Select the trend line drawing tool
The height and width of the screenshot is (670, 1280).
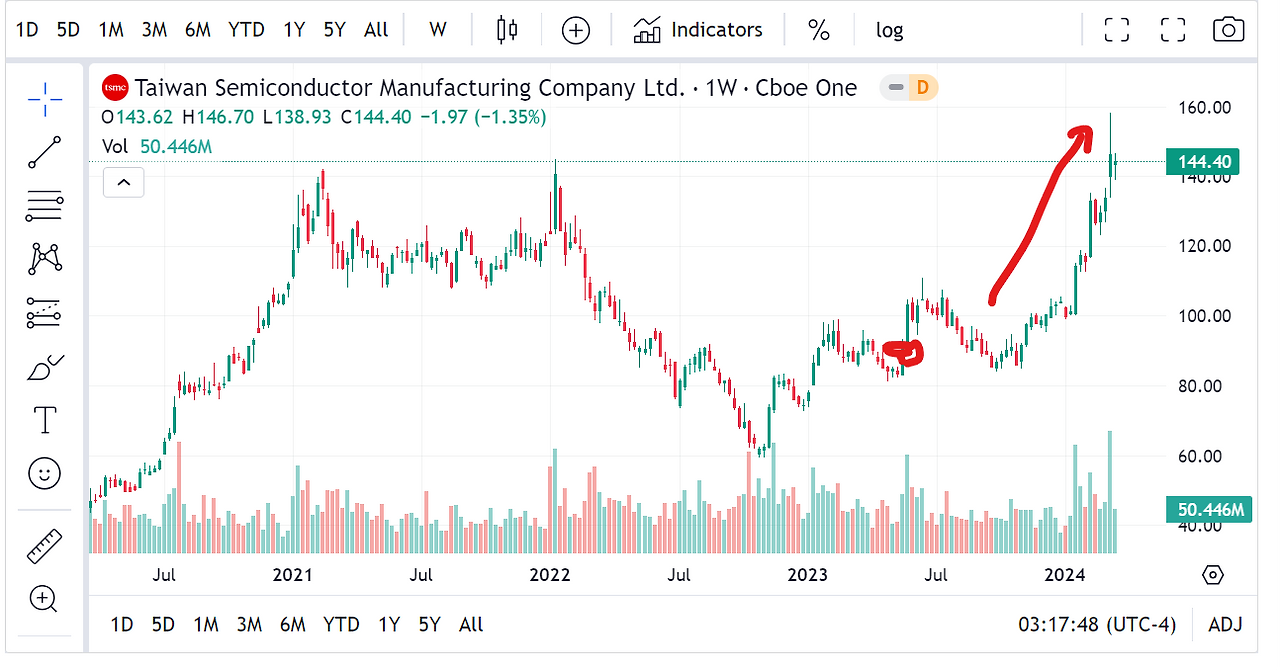pyautogui.click(x=44, y=152)
